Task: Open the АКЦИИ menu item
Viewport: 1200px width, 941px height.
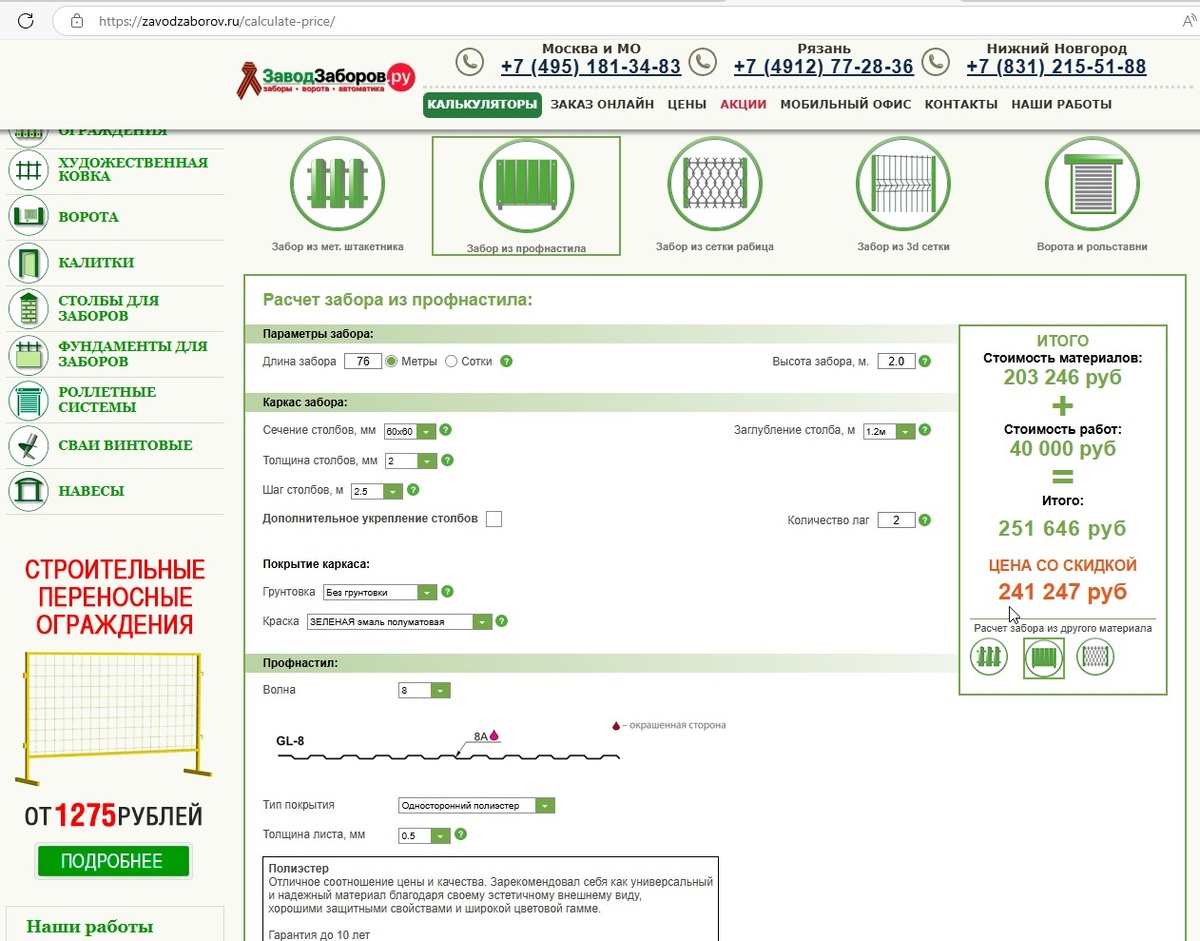Action: (x=743, y=104)
